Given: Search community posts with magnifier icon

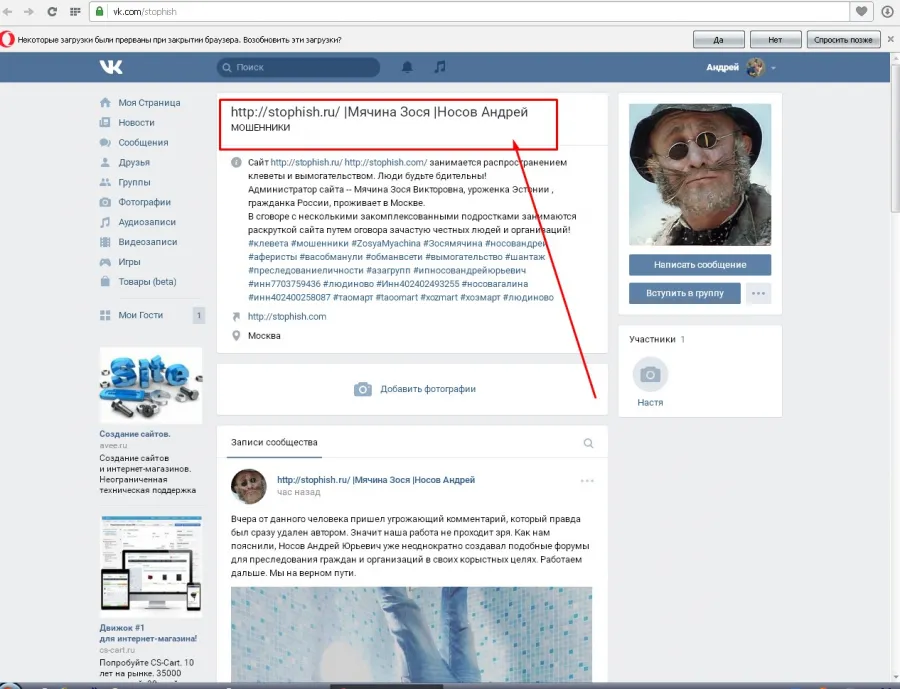Looking at the screenshot, I should (x=588, y=443).
